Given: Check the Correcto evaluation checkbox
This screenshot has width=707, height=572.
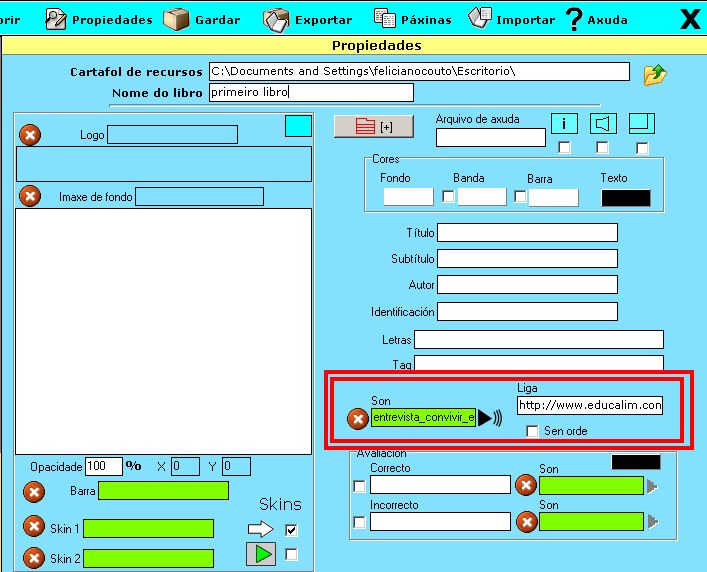Looking at the screenshot, I should (359, 486).
